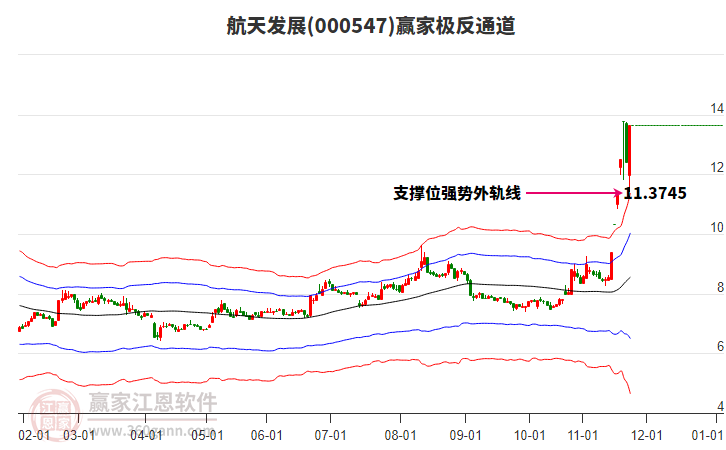Click the 07-01 date label
This screenshot has height=450, width=726.
330,436
